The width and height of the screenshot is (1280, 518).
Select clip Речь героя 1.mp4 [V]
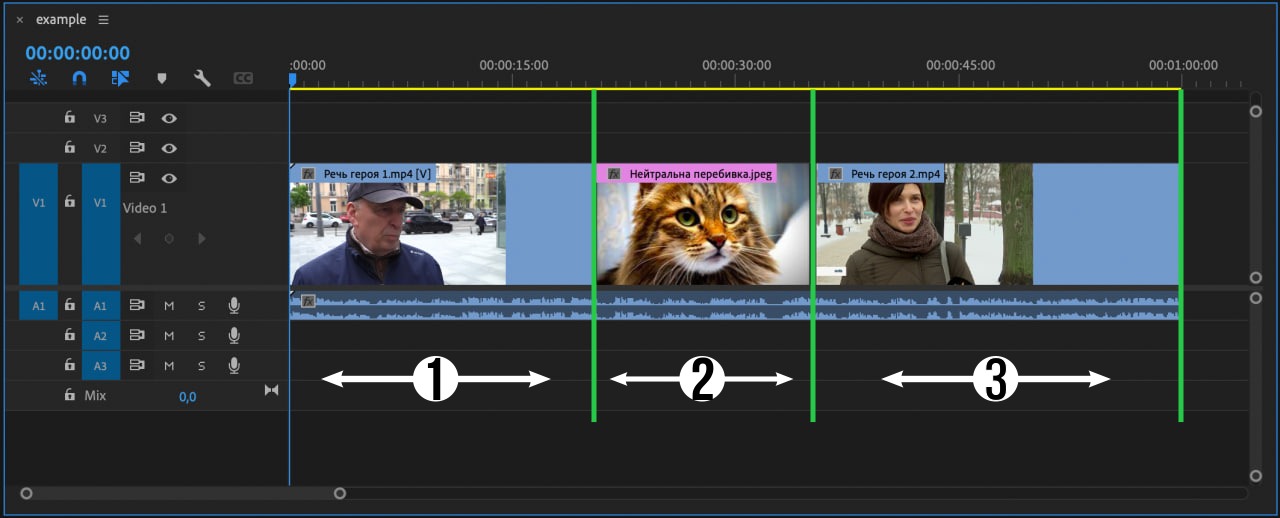click(441, 225)
